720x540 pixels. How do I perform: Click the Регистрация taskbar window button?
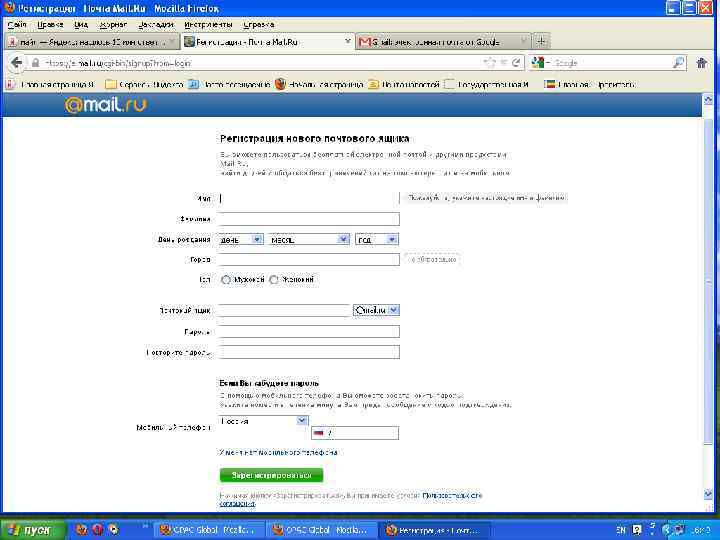coord(435,530)
